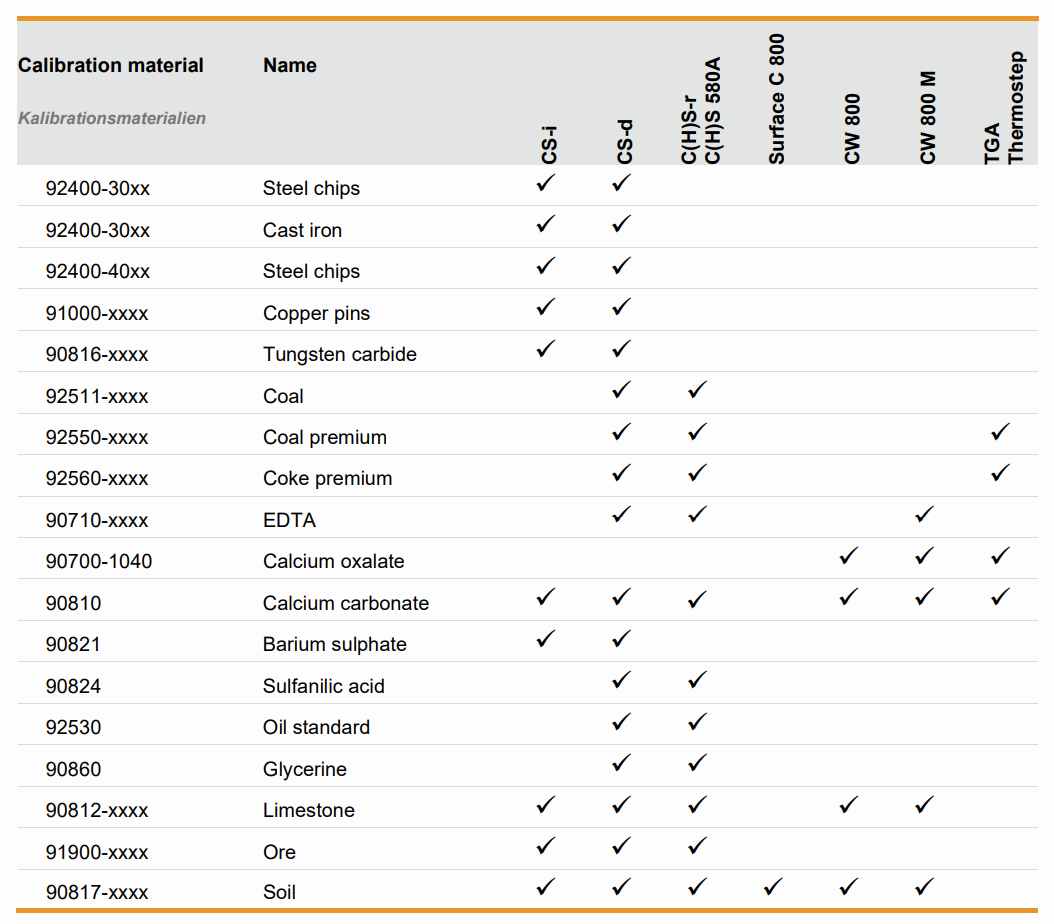Viewport: 1054px width, 924px height.
Task: Toggle Coke premium's TGA Thermostep checkmark
Action: tap(1000, 473)
